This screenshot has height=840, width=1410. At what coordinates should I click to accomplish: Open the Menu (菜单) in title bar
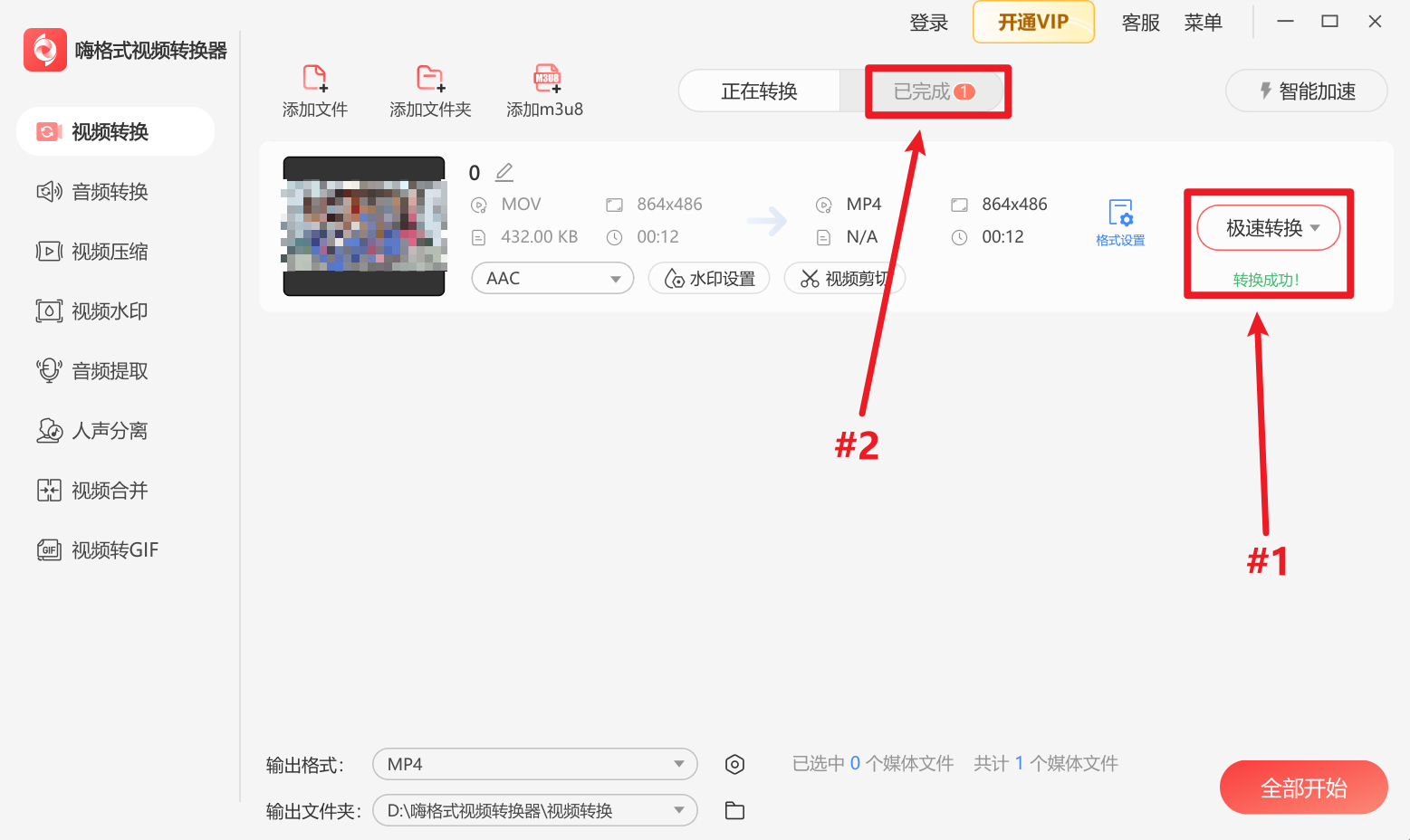[1203, 23]
